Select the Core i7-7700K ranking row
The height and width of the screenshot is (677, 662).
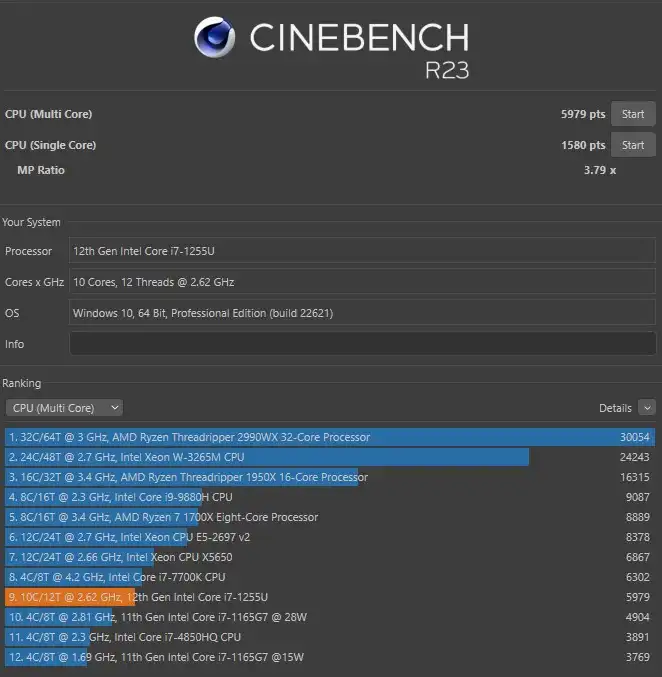click(x=330, y=577)
